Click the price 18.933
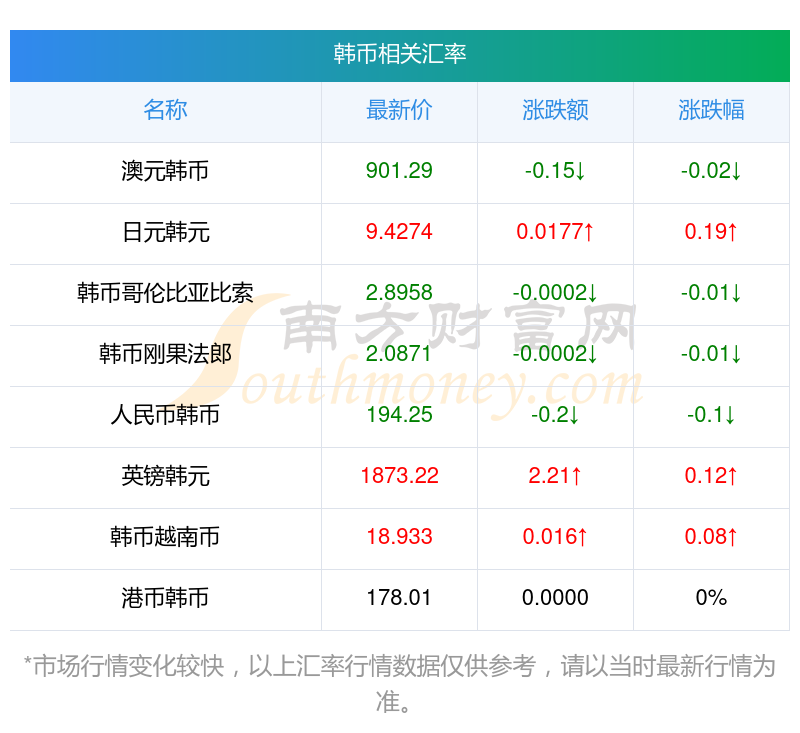 tap(399, 537)
